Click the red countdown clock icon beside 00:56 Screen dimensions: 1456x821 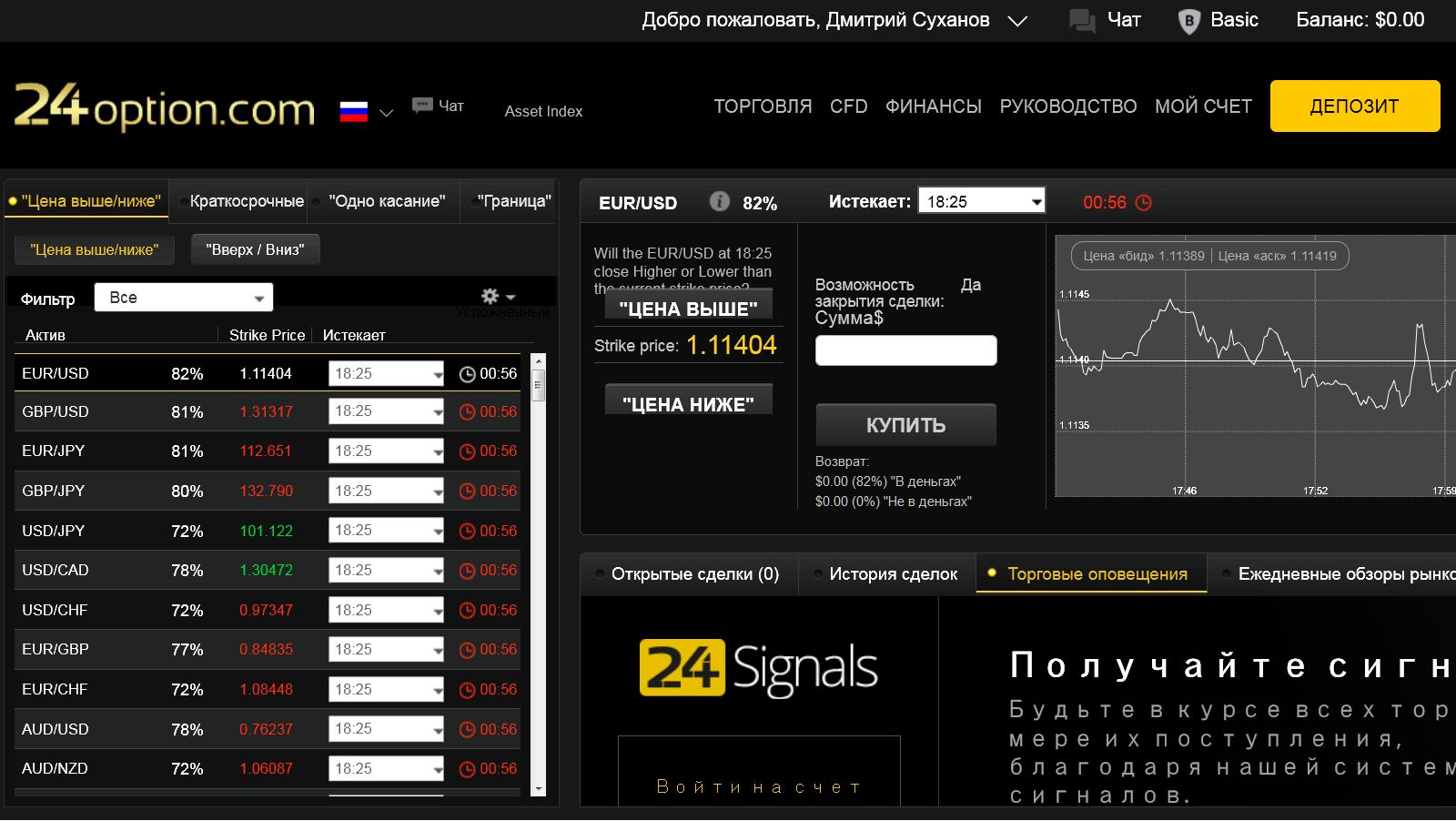point(1144,202)
